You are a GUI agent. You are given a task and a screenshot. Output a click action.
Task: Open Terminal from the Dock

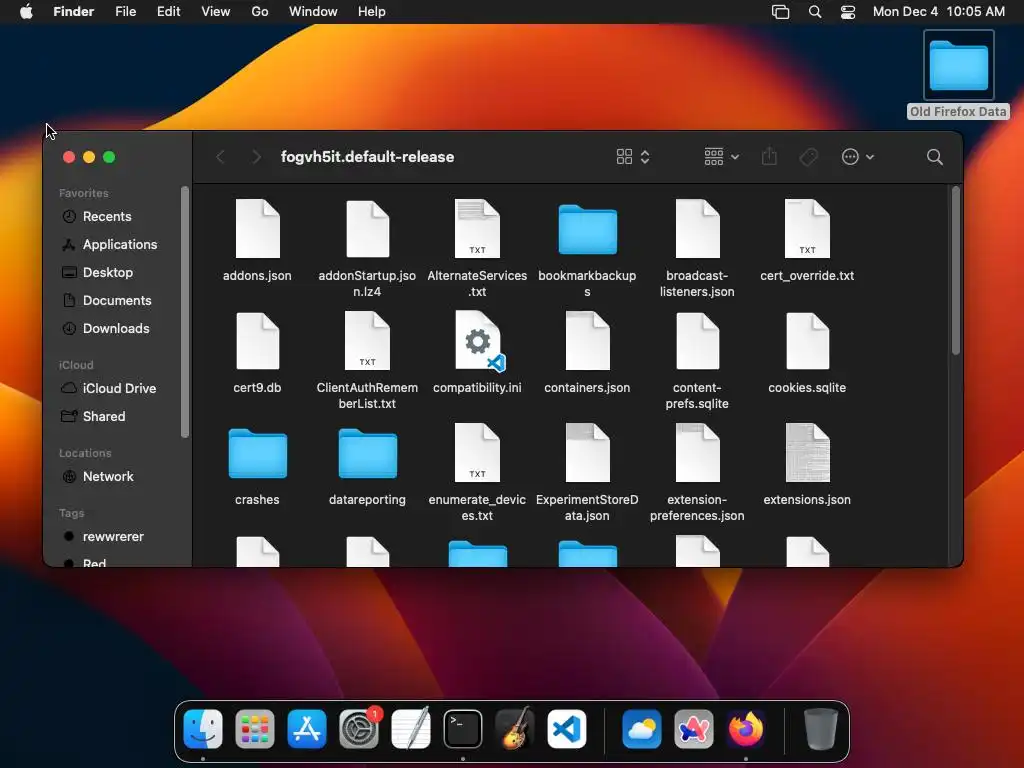coord(463,729)
